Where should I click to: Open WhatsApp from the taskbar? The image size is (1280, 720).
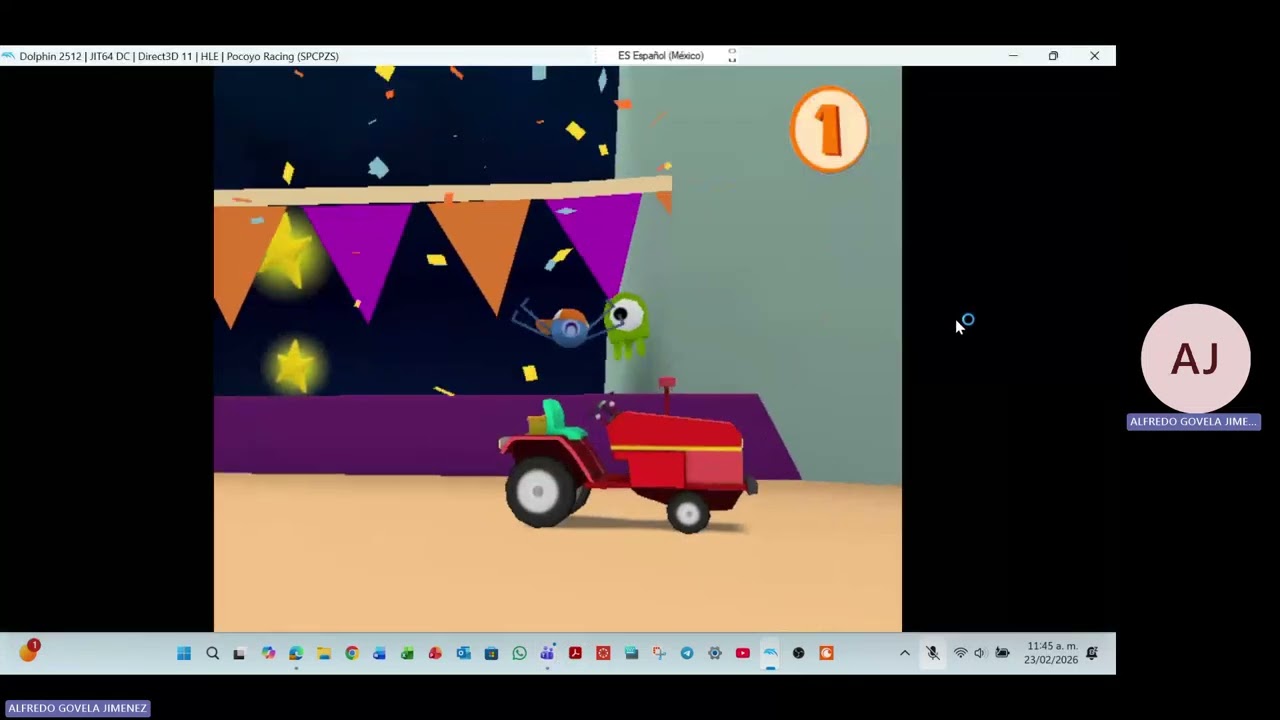pos(519,653)
